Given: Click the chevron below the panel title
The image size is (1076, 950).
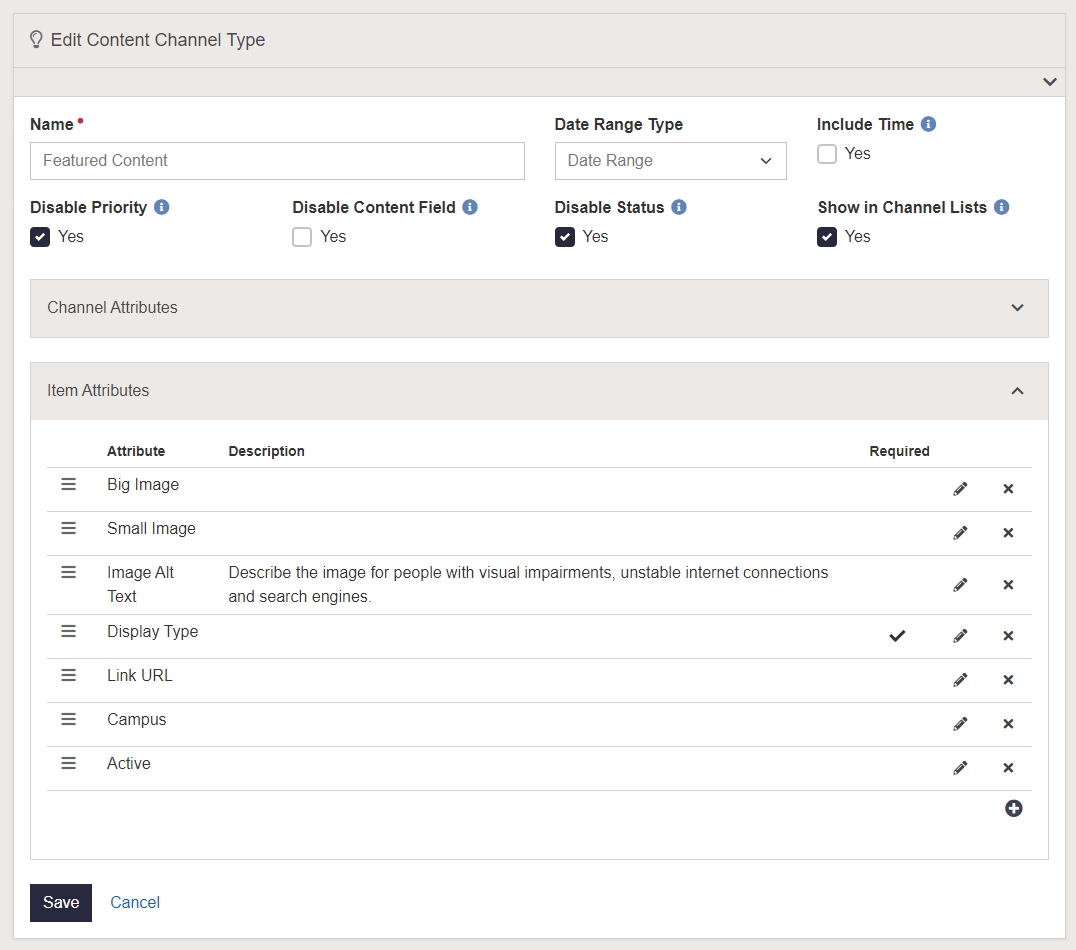Looking at the screenshot, I should [x=1050, y=82].
